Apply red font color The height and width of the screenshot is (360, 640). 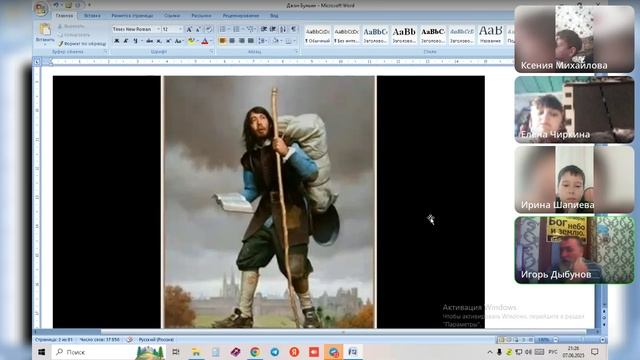tap(205, 41)
